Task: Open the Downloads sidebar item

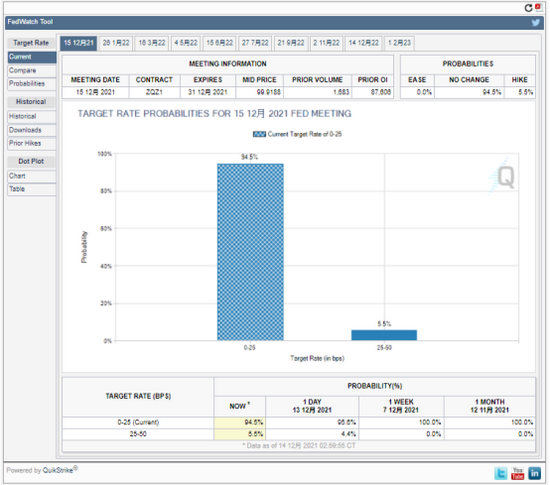Action: [32, 130]
